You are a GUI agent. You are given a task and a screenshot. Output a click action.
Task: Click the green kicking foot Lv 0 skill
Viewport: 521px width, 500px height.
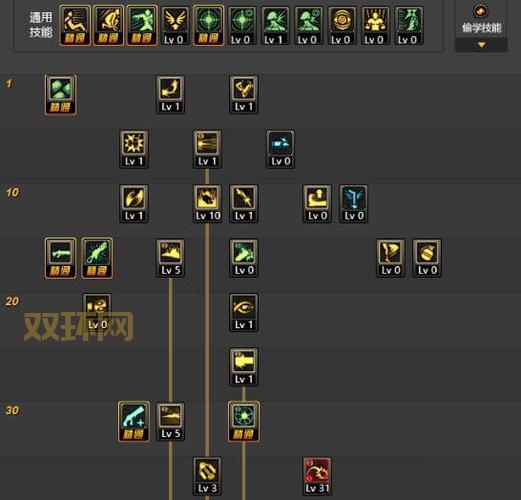pos(244,258)
